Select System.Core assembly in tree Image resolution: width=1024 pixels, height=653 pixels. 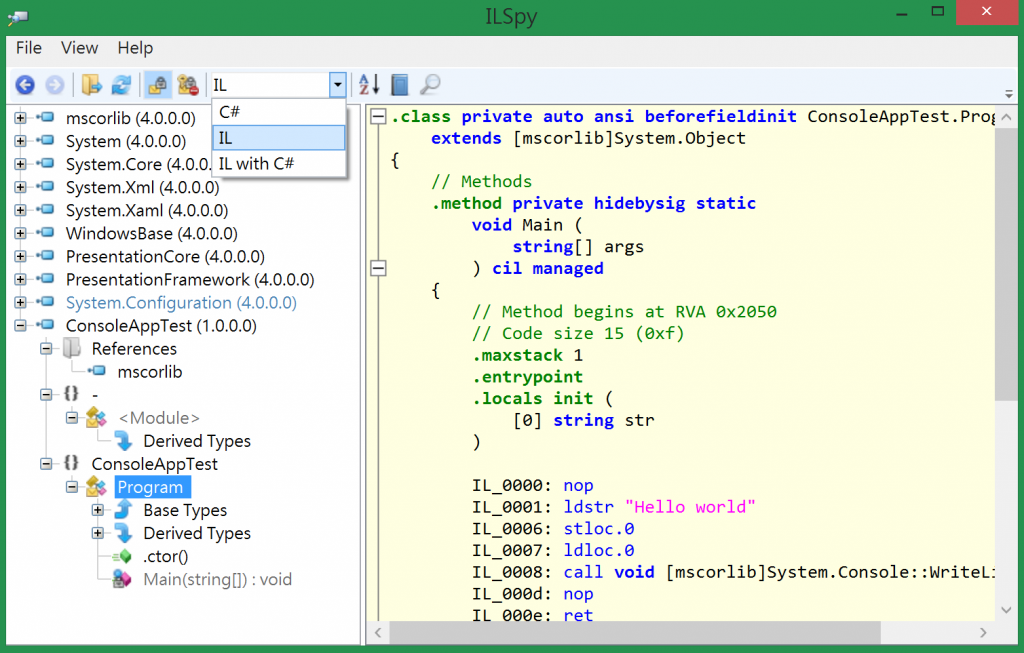138,165
